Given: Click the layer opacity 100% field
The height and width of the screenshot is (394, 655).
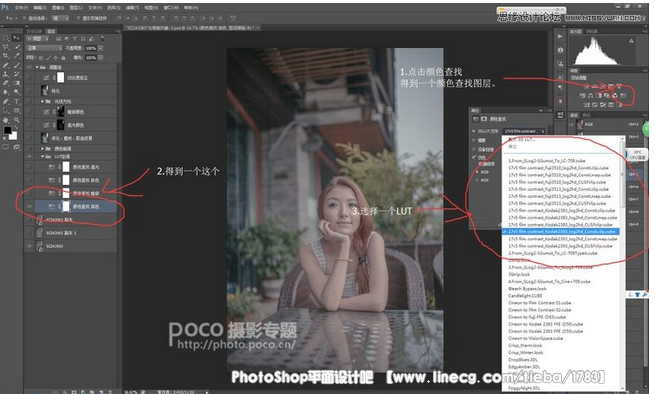Looking at the screenshot, I should point(91,48).
